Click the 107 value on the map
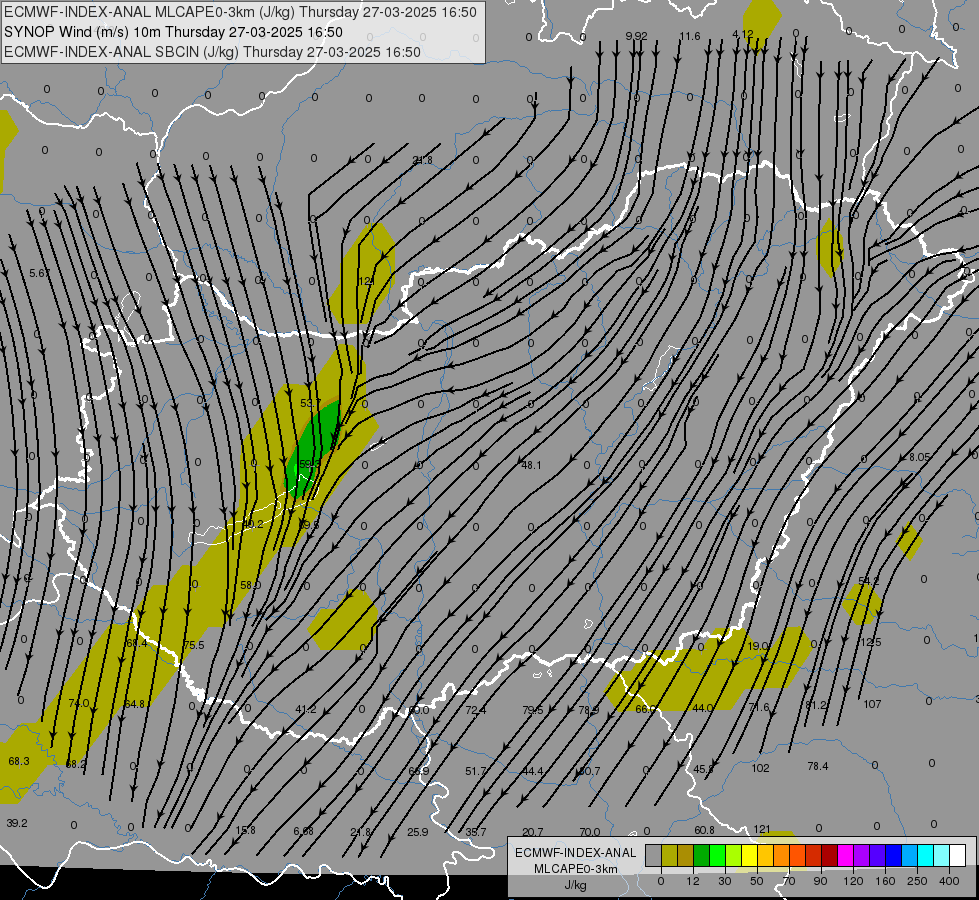The height and width of the screenshot is (900, 979). (x=872, y=704)
